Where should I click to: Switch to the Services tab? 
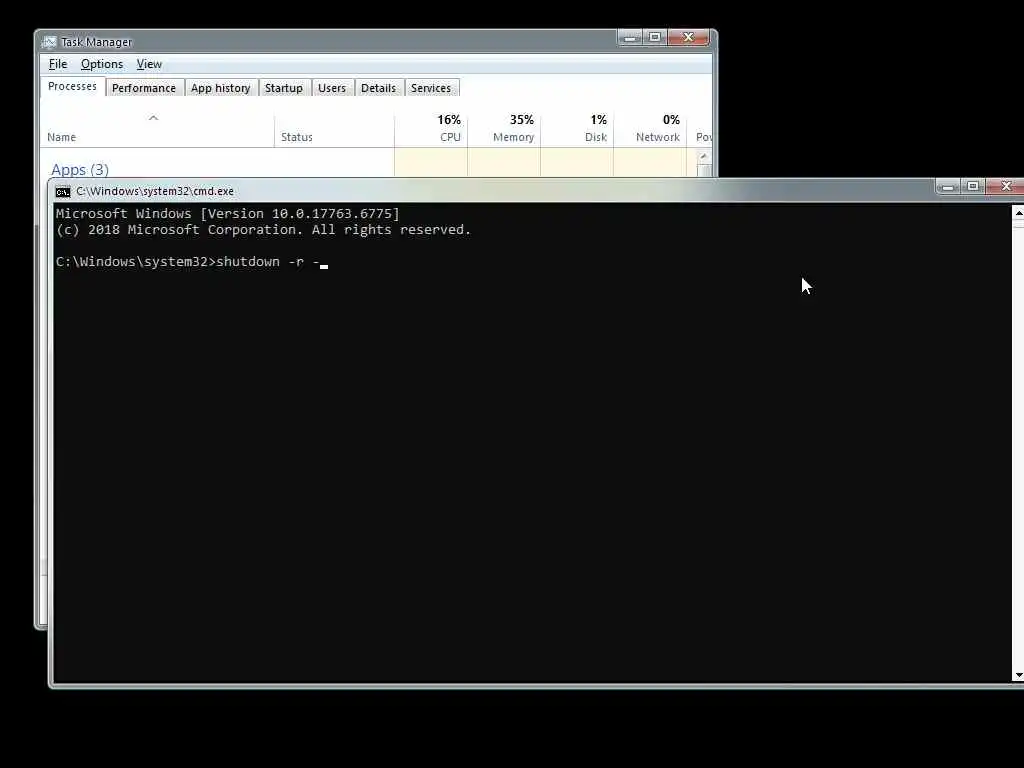(x=431, y=88)
